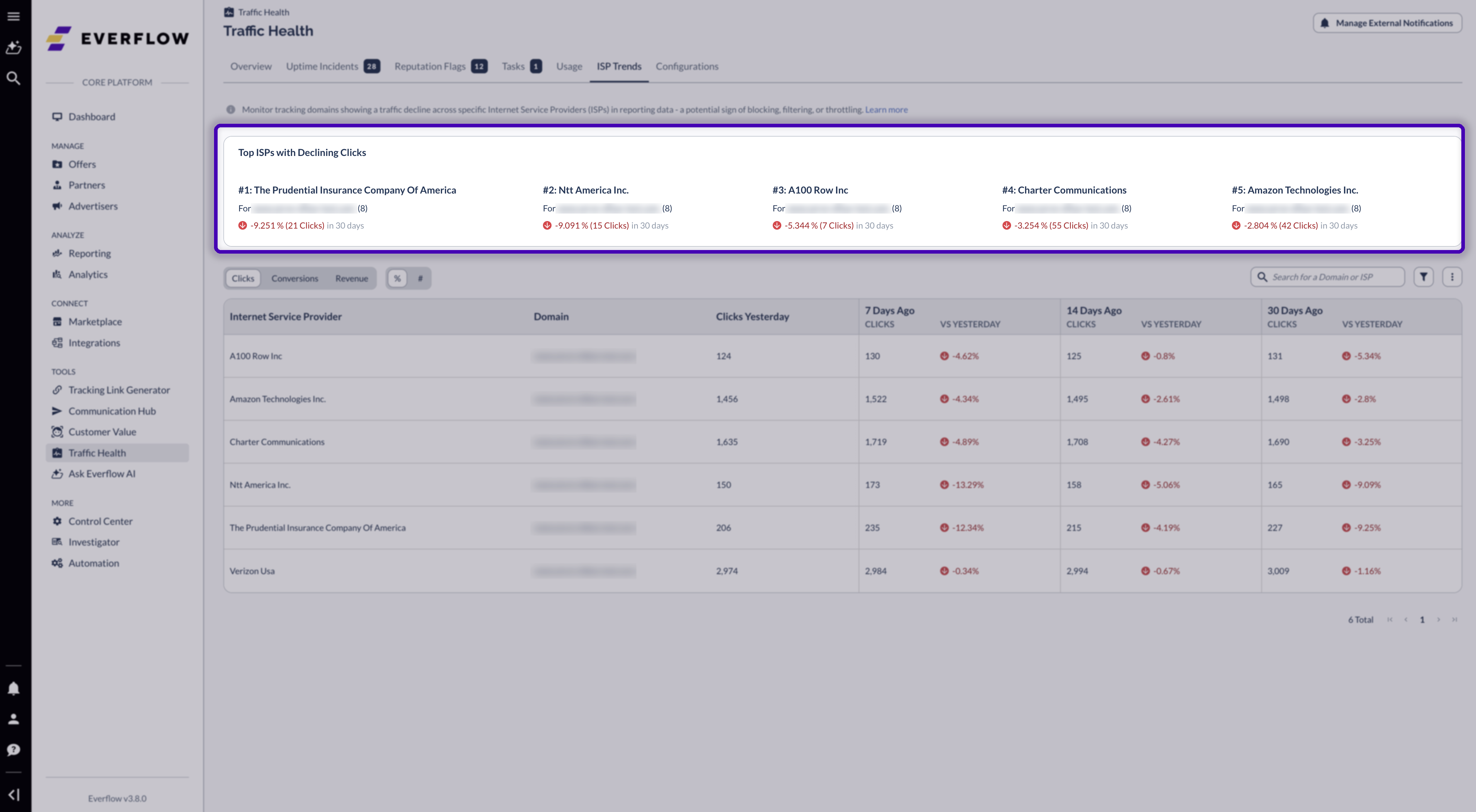The width and height of the screenshot is (1476, 812).
Task: Select the Conversions metric toggle
Action: [x=295, y=278]
